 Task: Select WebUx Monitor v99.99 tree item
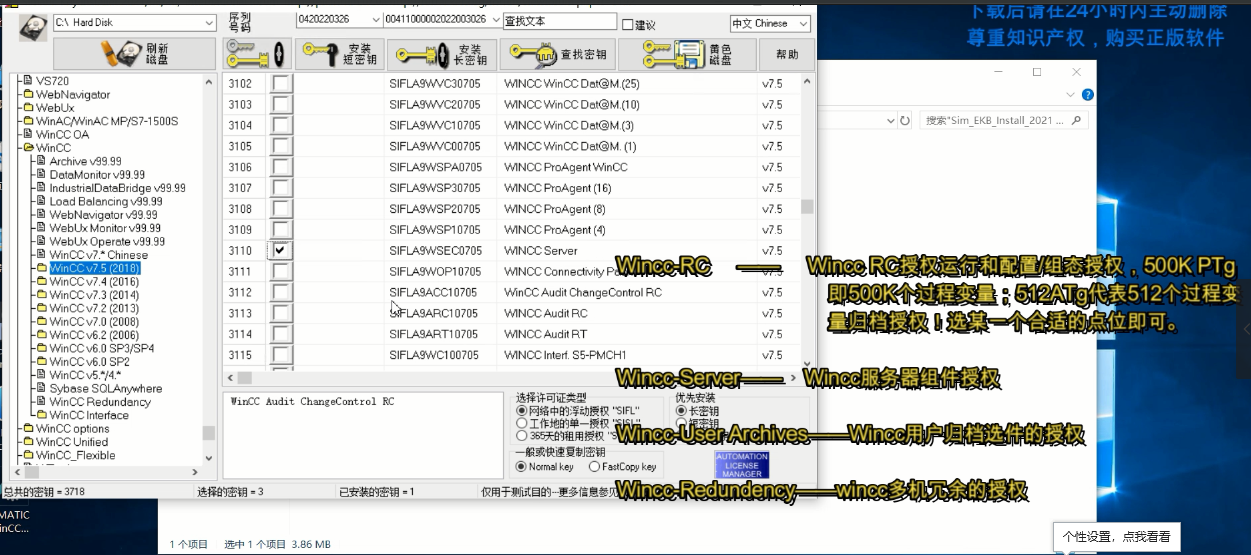(104, 228)
